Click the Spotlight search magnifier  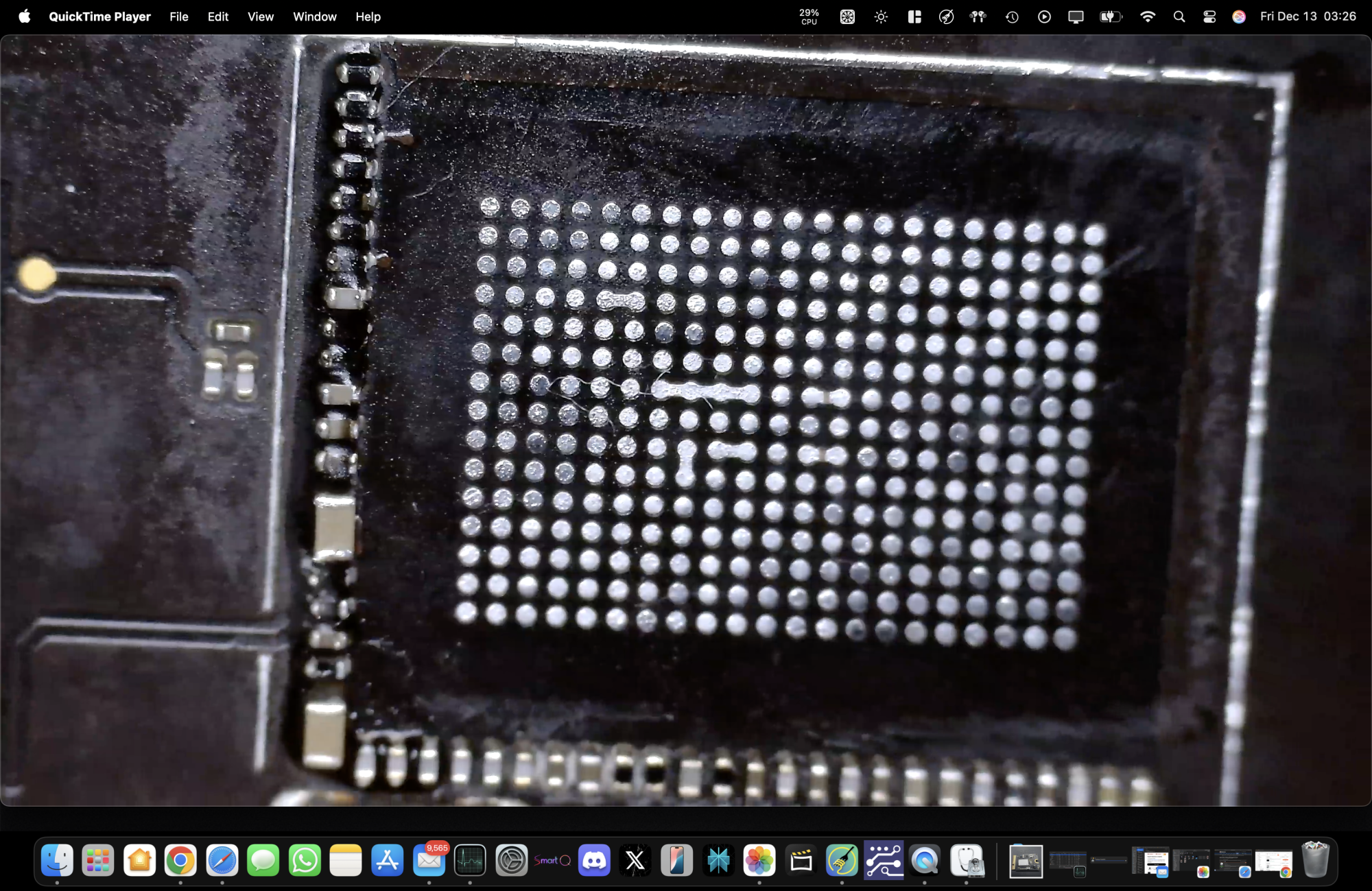(1179, 16)
